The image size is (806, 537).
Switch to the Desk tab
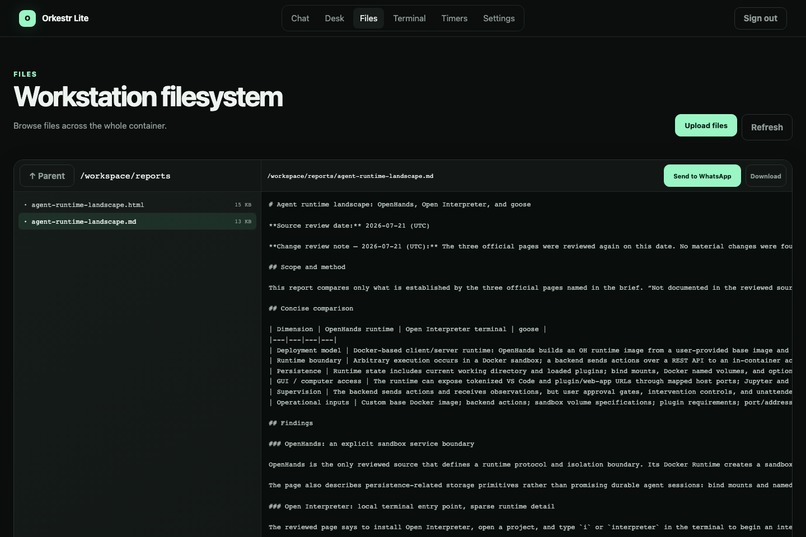click(x=334, y=18)
